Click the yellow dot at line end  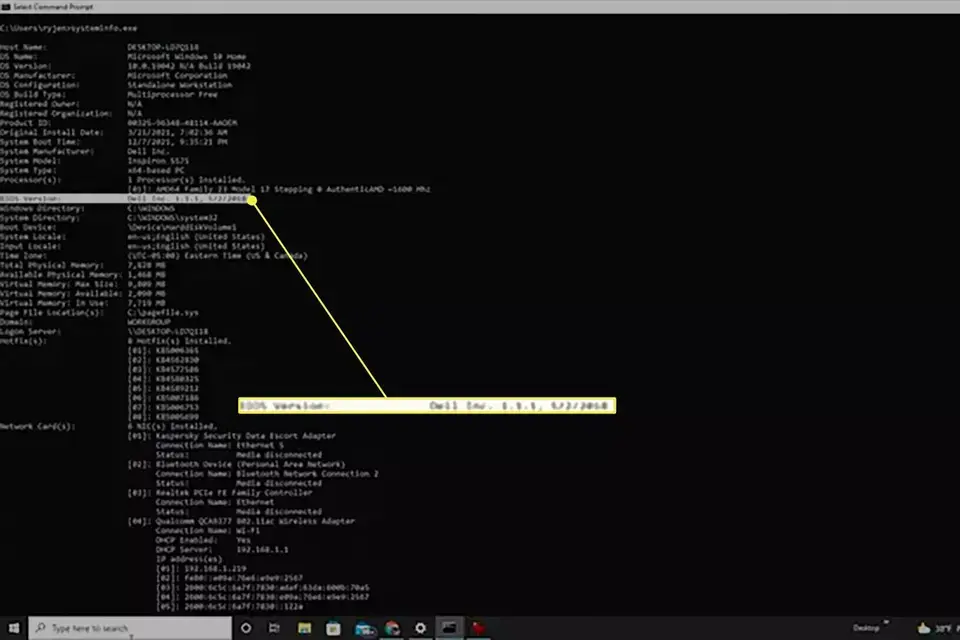pyautogui.click(x=252, y=200)
